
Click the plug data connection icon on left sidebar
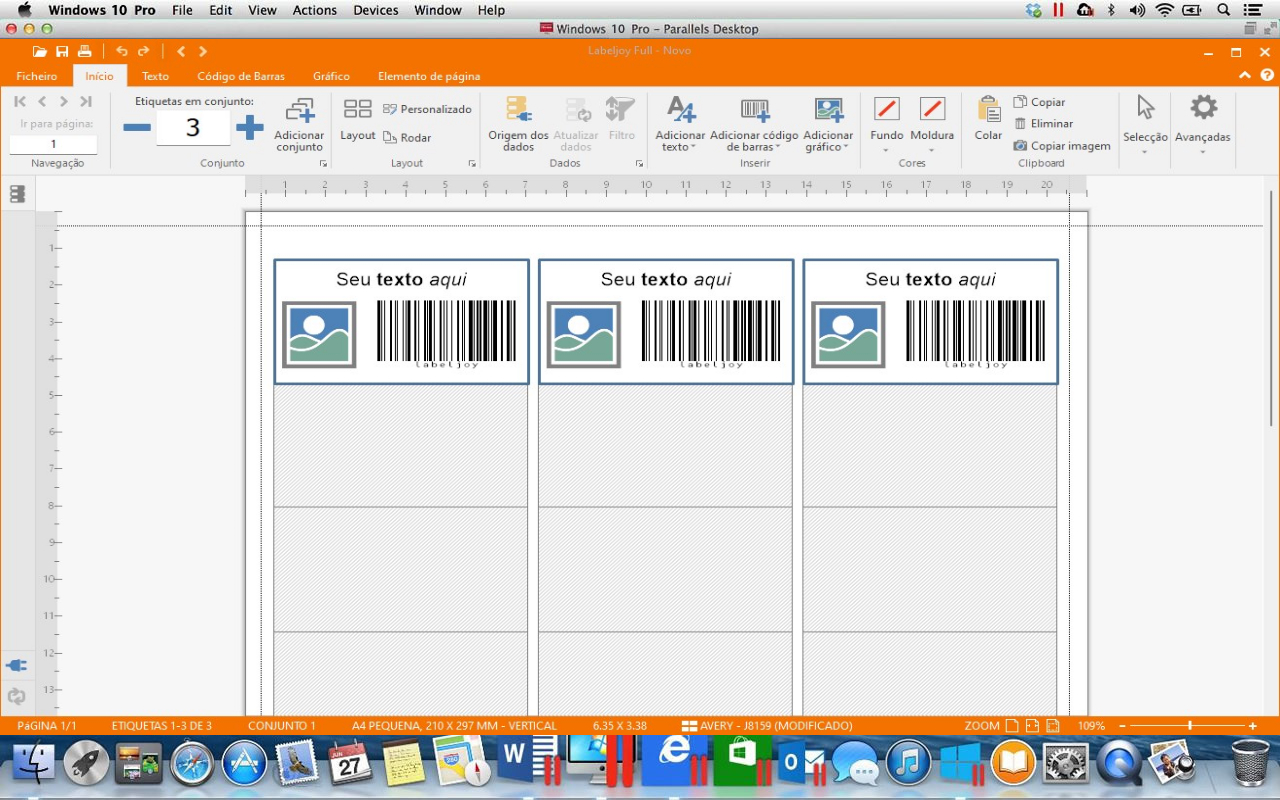17,665
